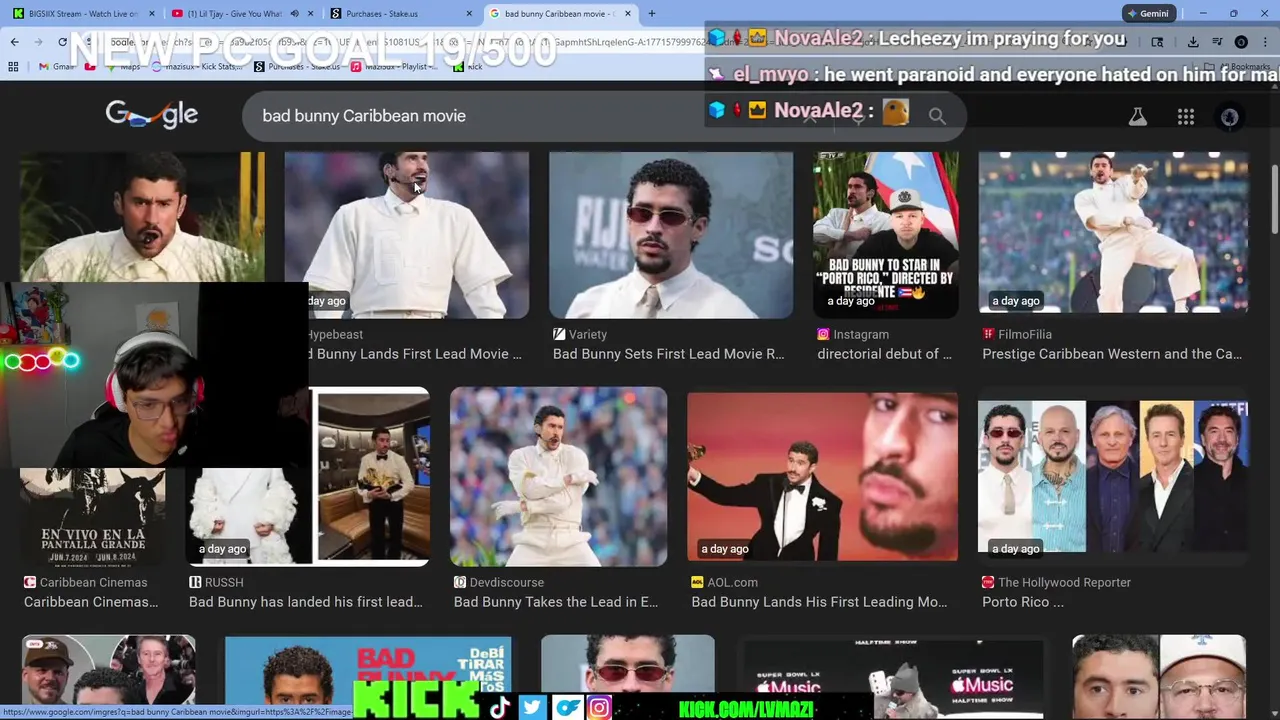1280x720 pixels.
Task: Click the 'directorial debut of ...' caption
Action: click(x=884, y=354)
